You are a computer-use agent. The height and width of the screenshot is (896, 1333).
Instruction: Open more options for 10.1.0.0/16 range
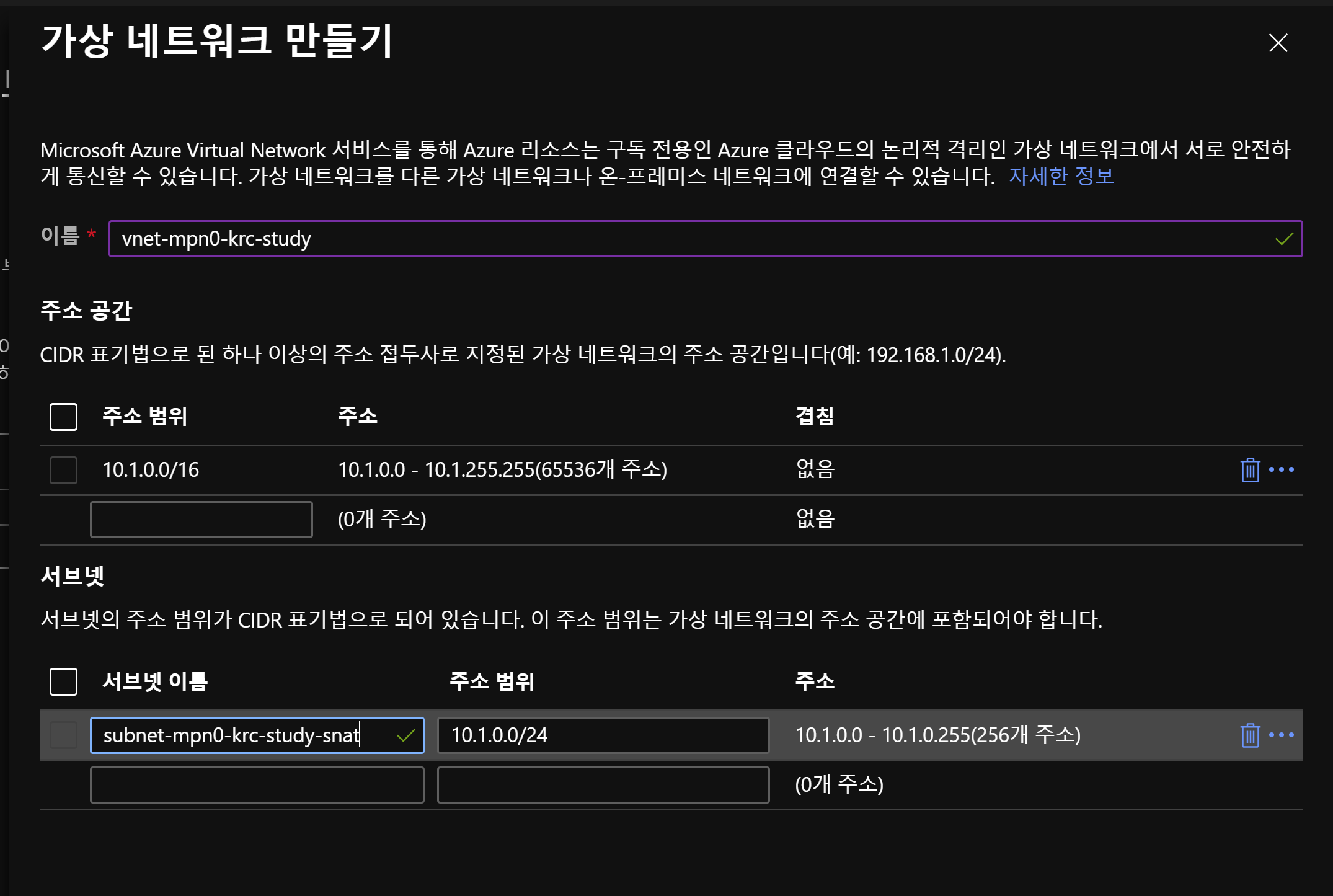[x=1281, y=469]
